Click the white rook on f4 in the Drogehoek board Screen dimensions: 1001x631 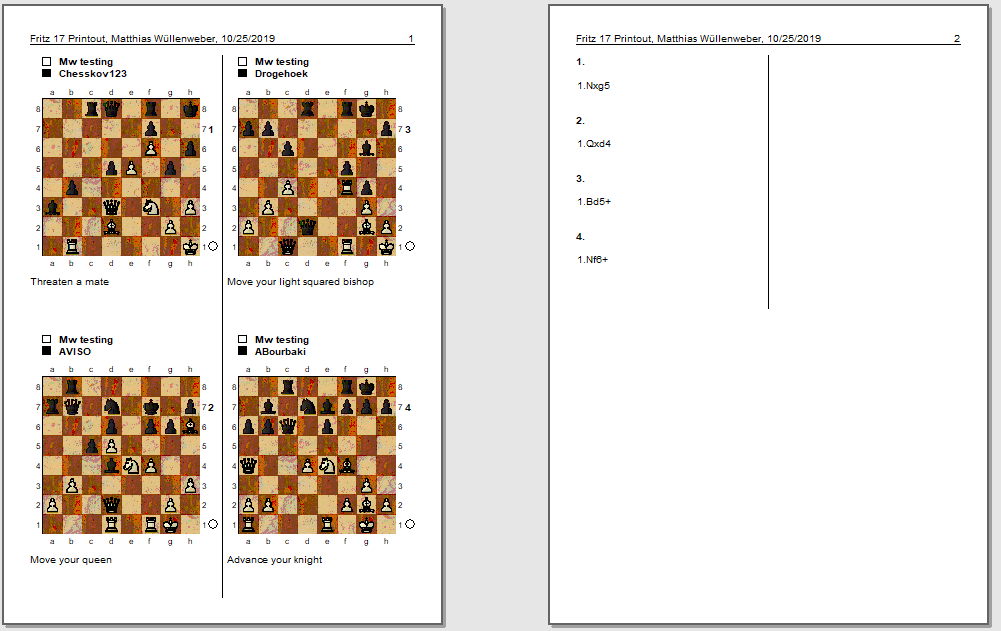(346, 187)
